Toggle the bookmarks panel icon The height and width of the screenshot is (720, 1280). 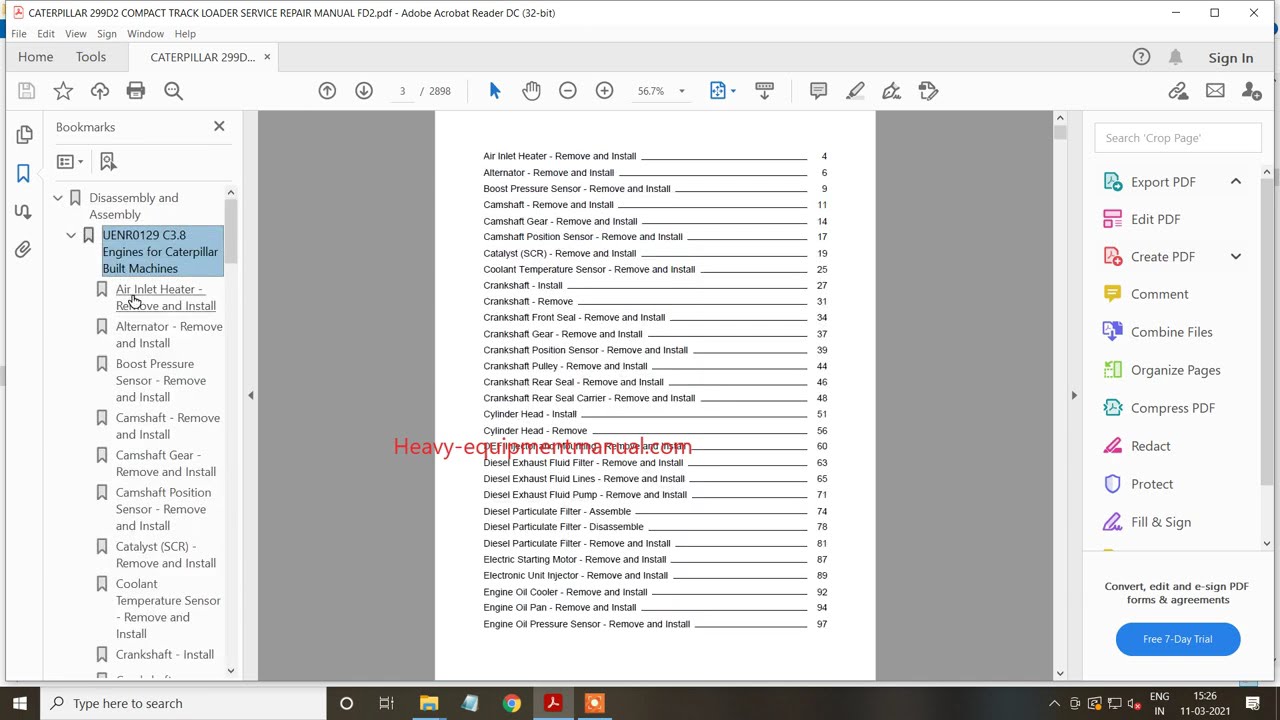[24, 173]
